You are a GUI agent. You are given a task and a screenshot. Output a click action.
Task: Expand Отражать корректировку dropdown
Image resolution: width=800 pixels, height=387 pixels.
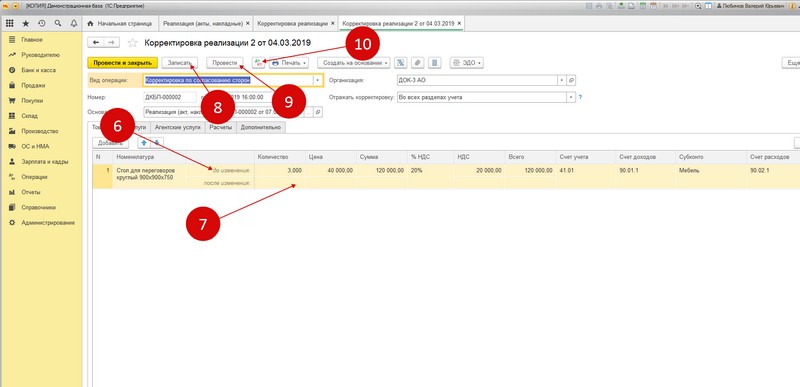[571, 97]
